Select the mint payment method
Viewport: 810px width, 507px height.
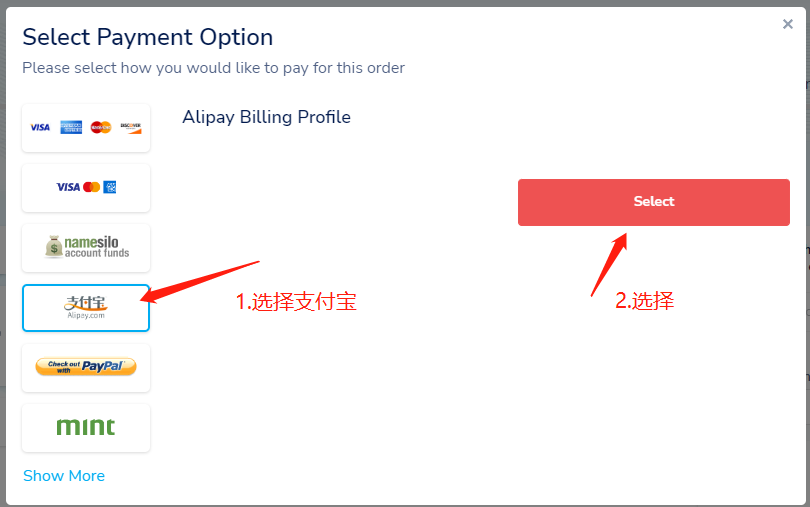pyautogui.click(x=86, y=428)
